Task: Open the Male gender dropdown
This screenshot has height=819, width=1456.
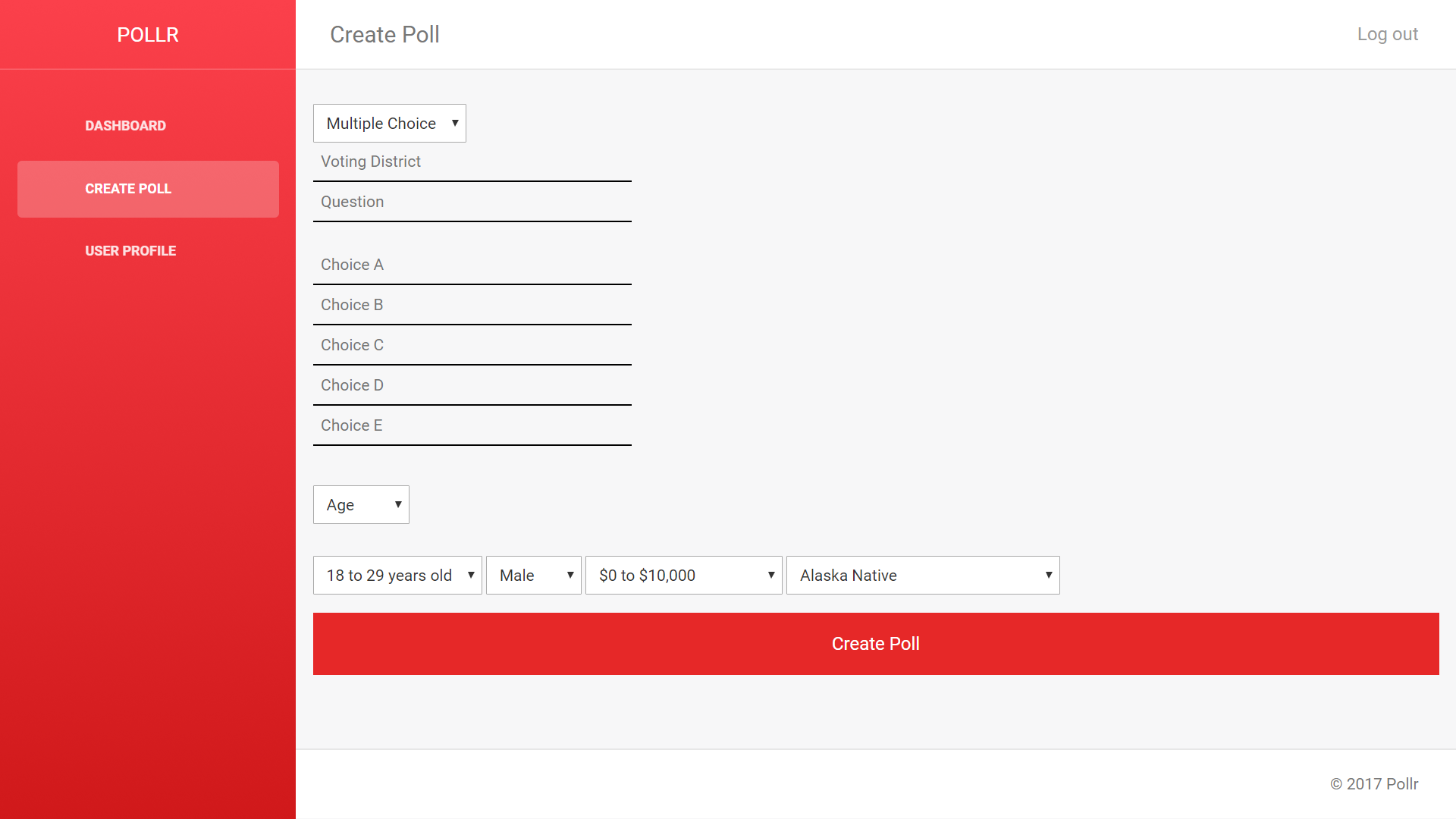Action: pyautogui.click(x=533, y=575)
